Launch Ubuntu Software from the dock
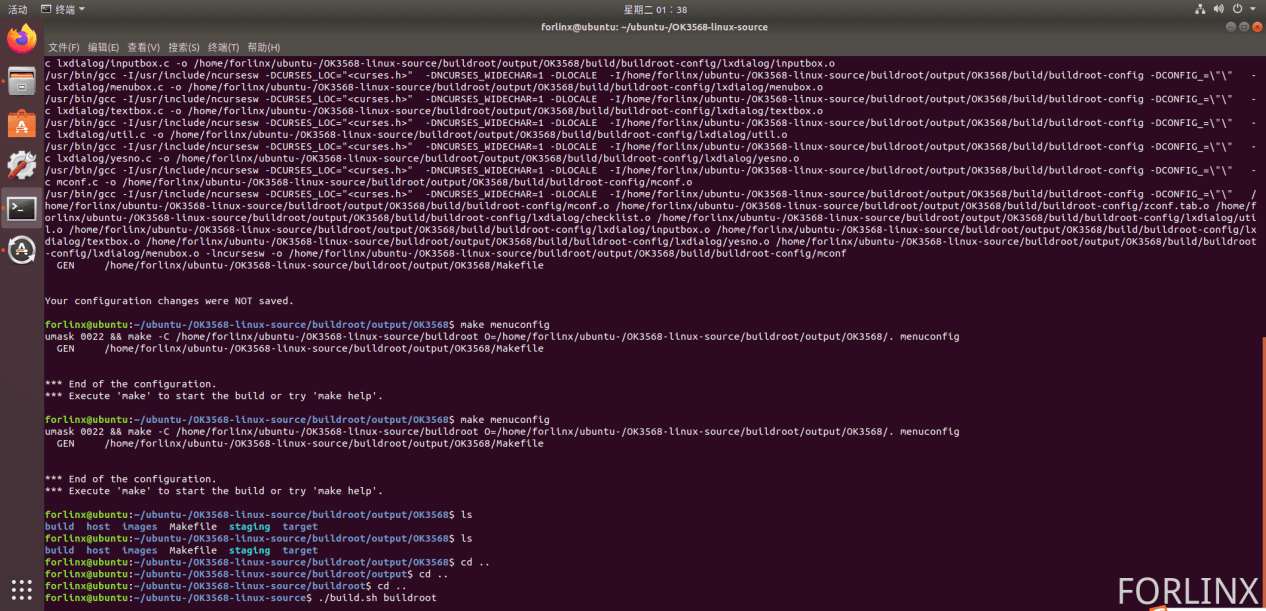This screenshot has height=611, width=1266. pos(21,124)
